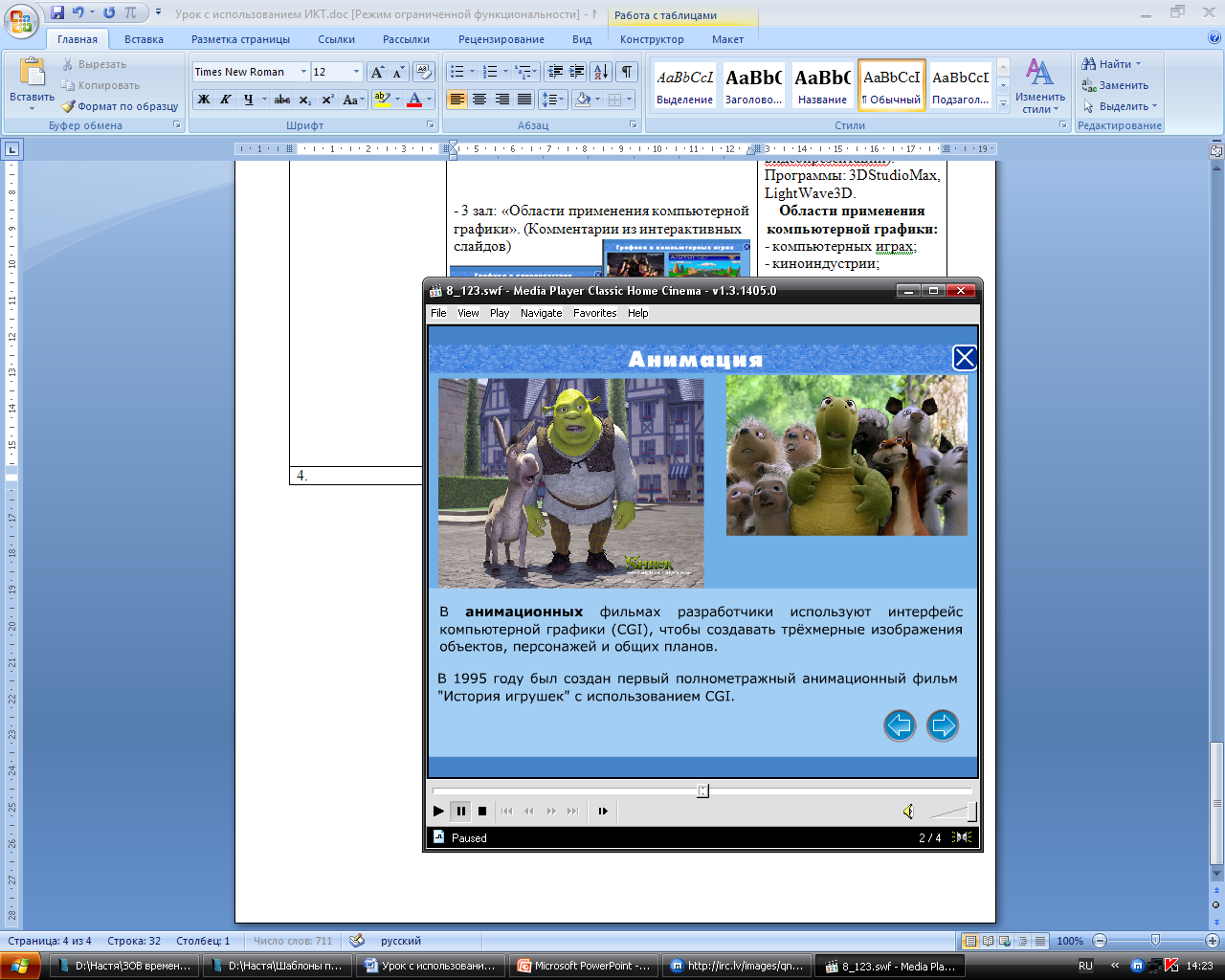Screen dimensions: 1225x980
Task: Open the font size 12 dropdown
Action: pyautogui.click(x=356, y=72)
